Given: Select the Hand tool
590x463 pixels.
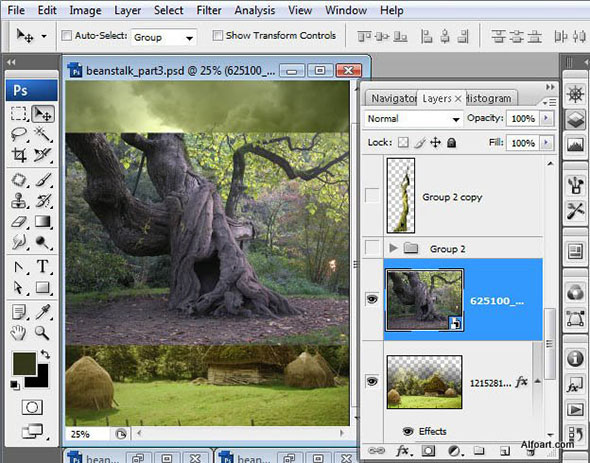Looking at the screenshot, I should click(18, 333).
